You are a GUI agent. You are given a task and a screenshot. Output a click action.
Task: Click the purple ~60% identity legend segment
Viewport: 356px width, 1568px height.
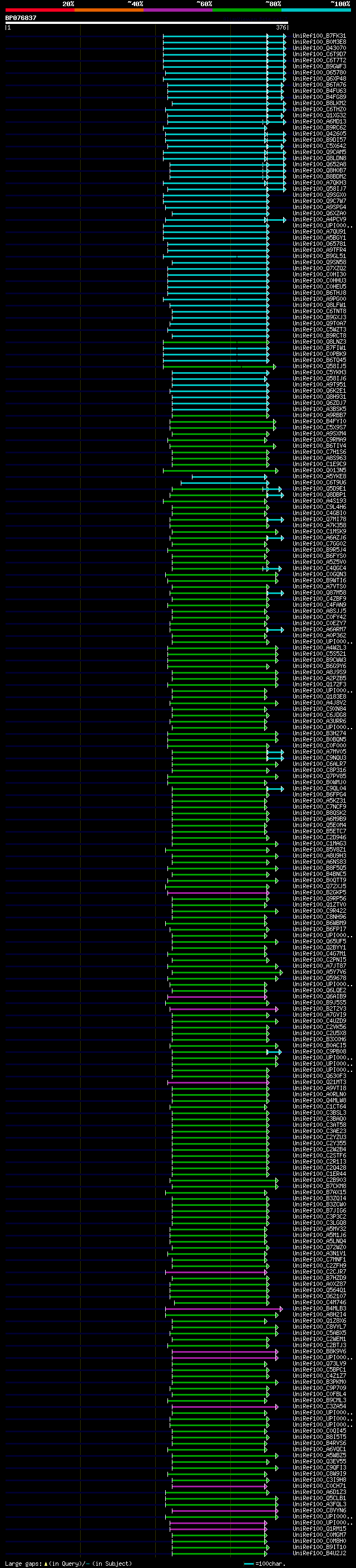click(x=177, y=11)
